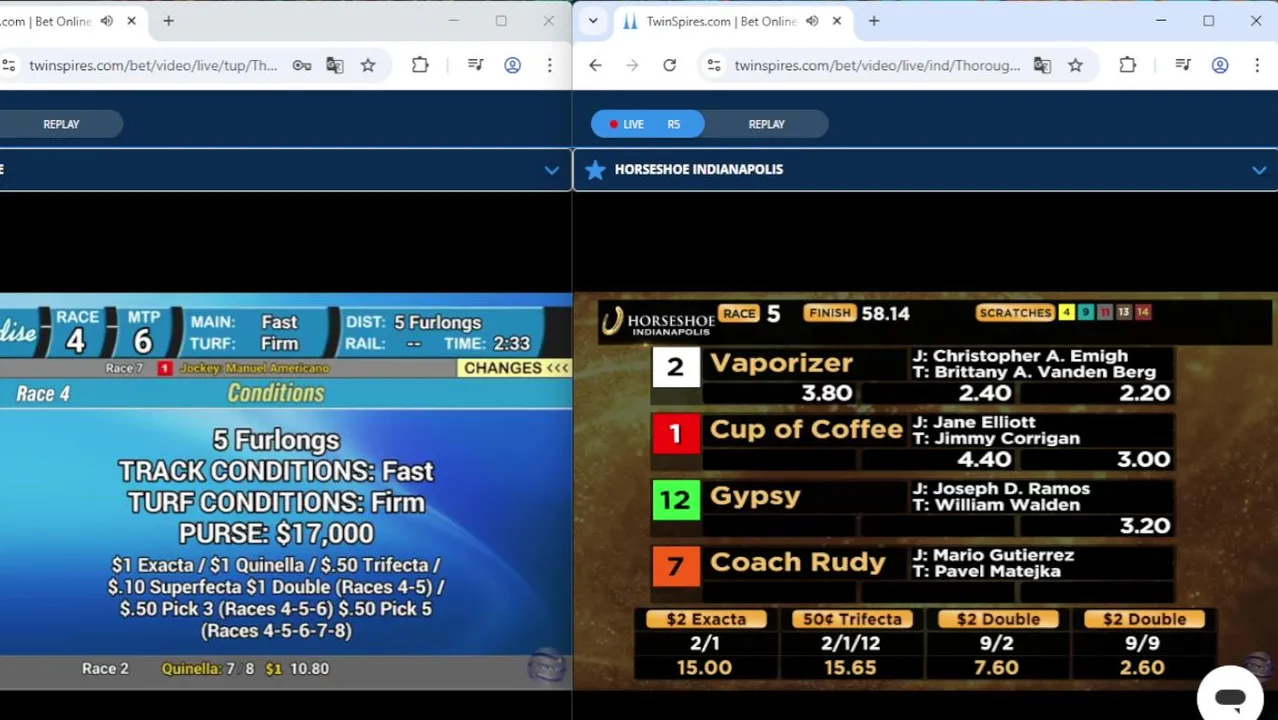
Task: Open password key icon in left address bar
Action: point(301,65)
